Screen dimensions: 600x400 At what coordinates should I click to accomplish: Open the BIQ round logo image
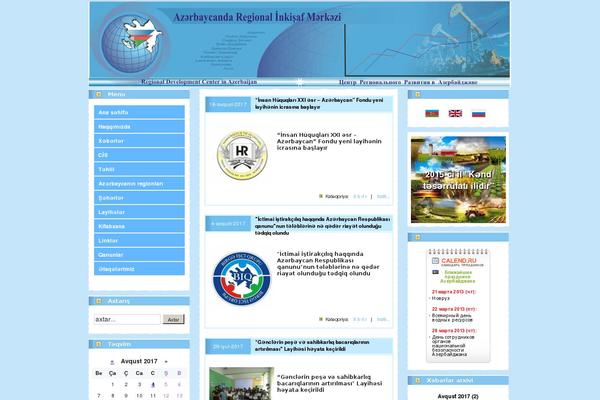tap(241, 278)
